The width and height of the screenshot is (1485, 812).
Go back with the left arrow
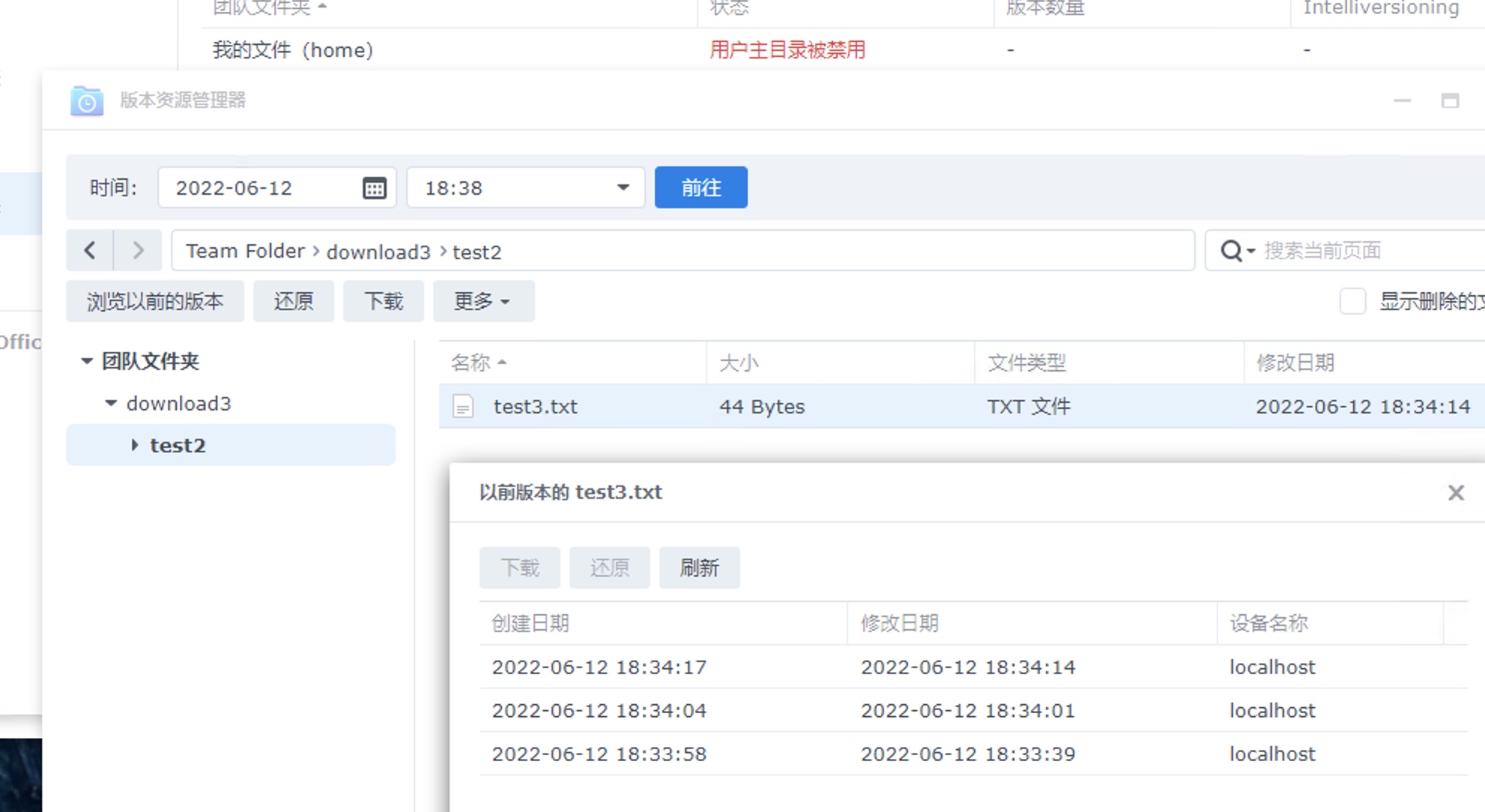(x=90, y=250)
